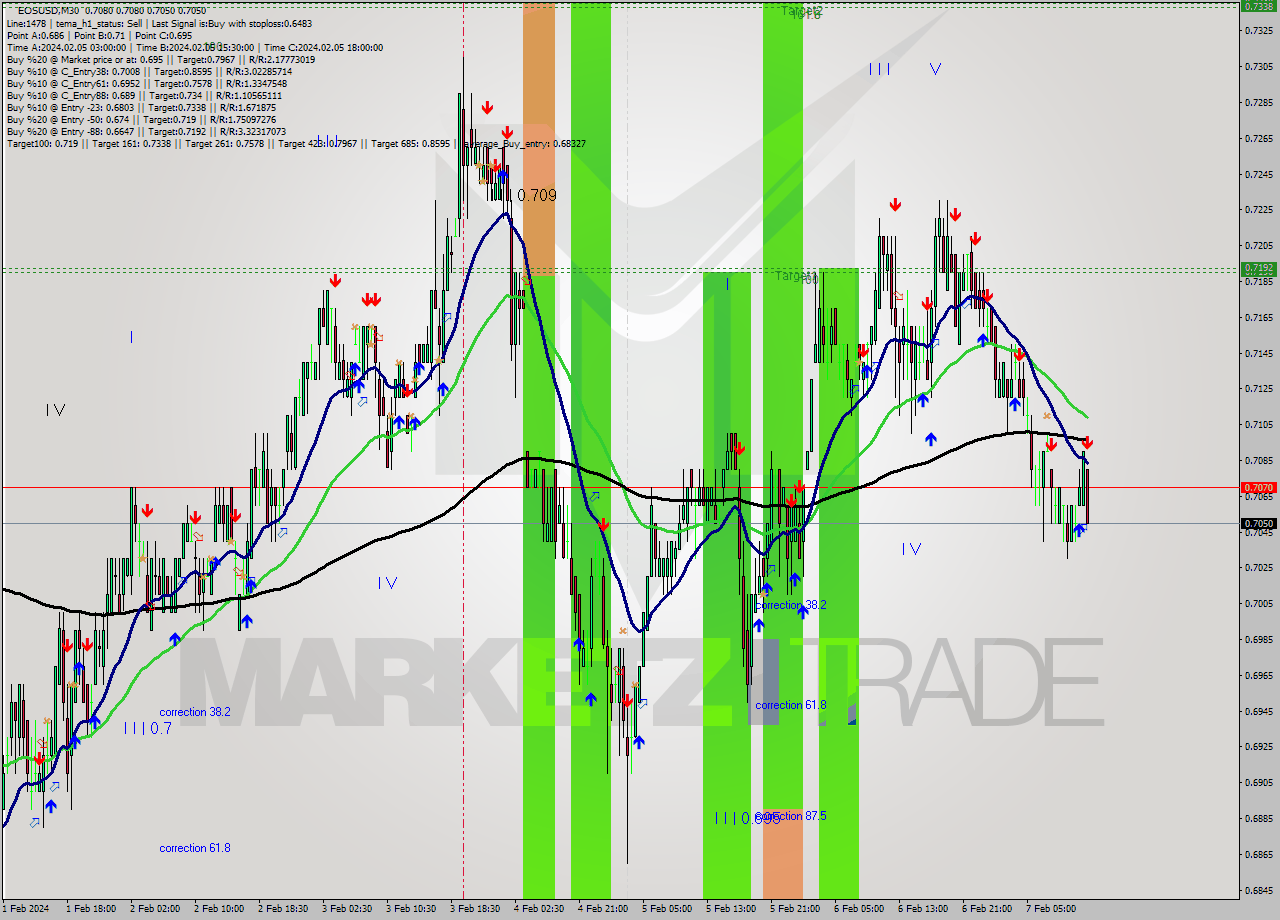This screenshot has height=920, width=1280.
Task: Select the 'Target100: 0.719' targets summary line
Action: pos(296,144)
